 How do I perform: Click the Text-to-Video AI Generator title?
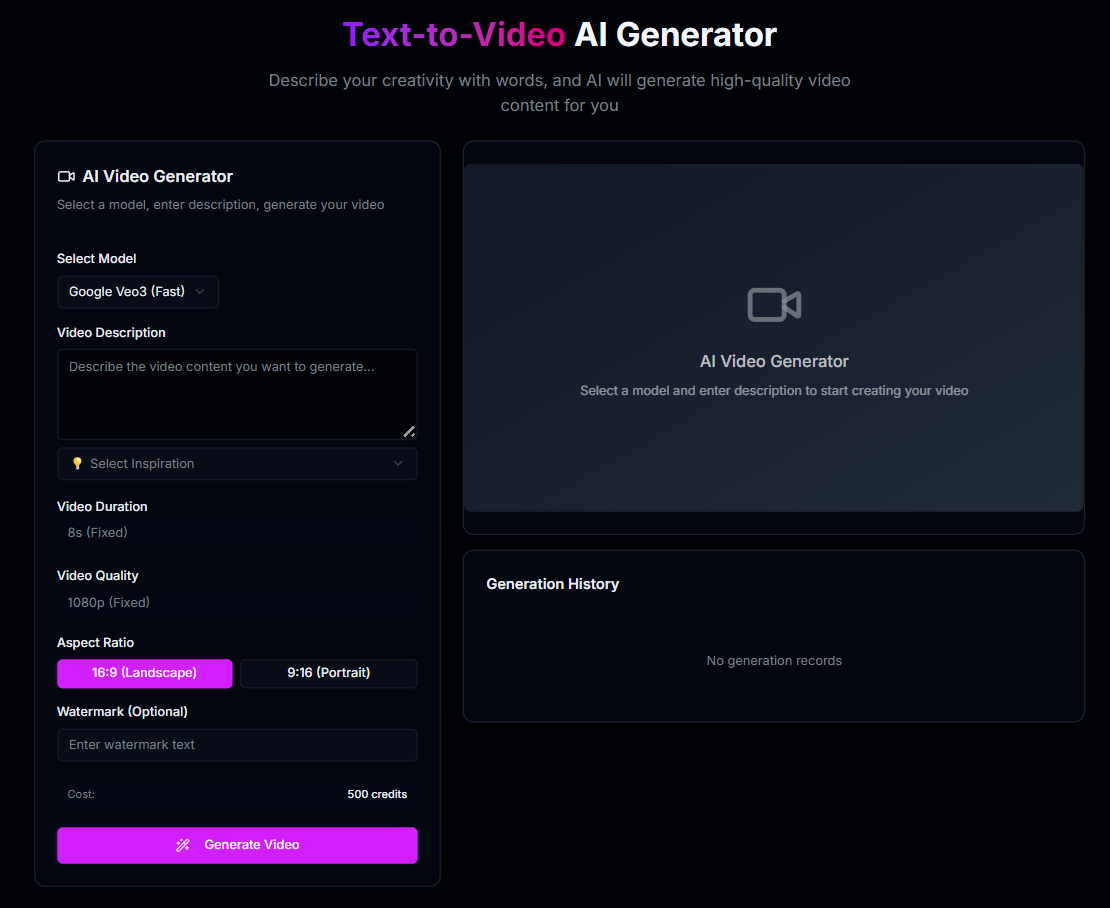click(x=560, y=34)
